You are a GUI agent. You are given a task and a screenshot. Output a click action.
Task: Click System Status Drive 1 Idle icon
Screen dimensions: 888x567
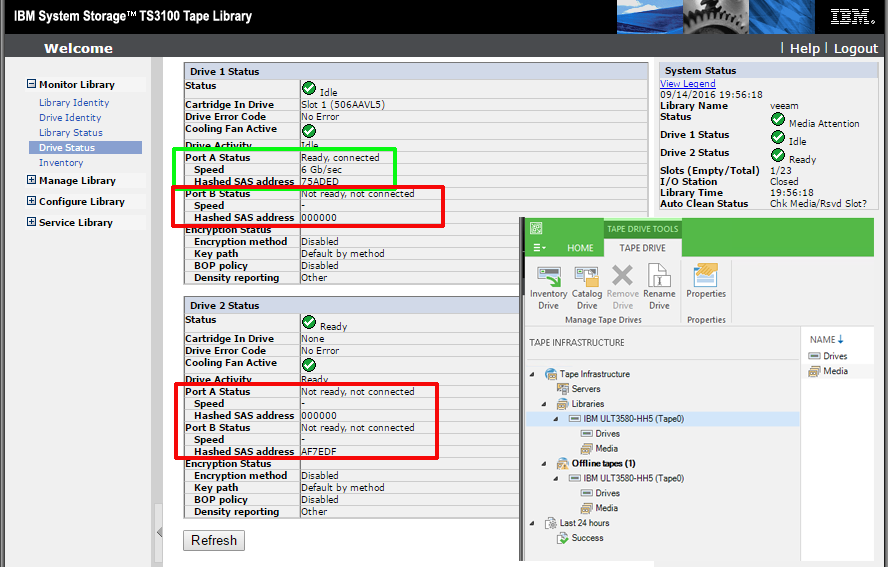tap(778, 137)
